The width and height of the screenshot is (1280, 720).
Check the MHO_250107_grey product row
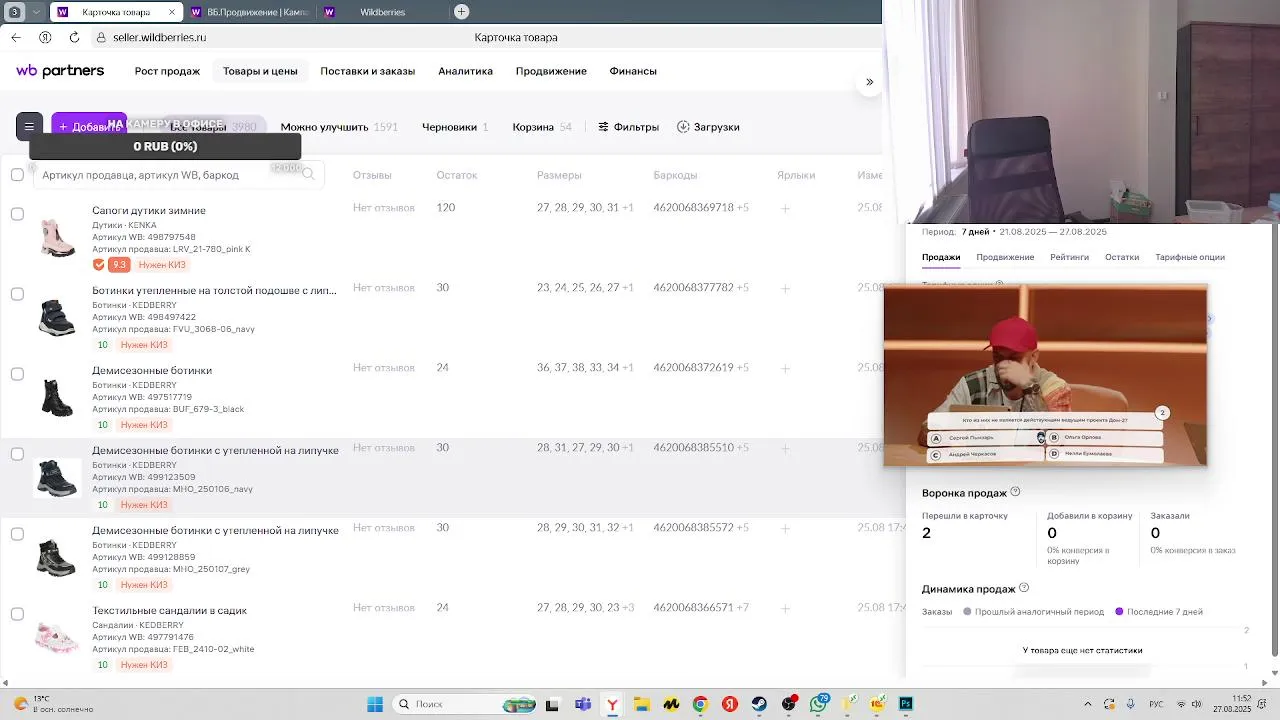click(x=17, y=534)
